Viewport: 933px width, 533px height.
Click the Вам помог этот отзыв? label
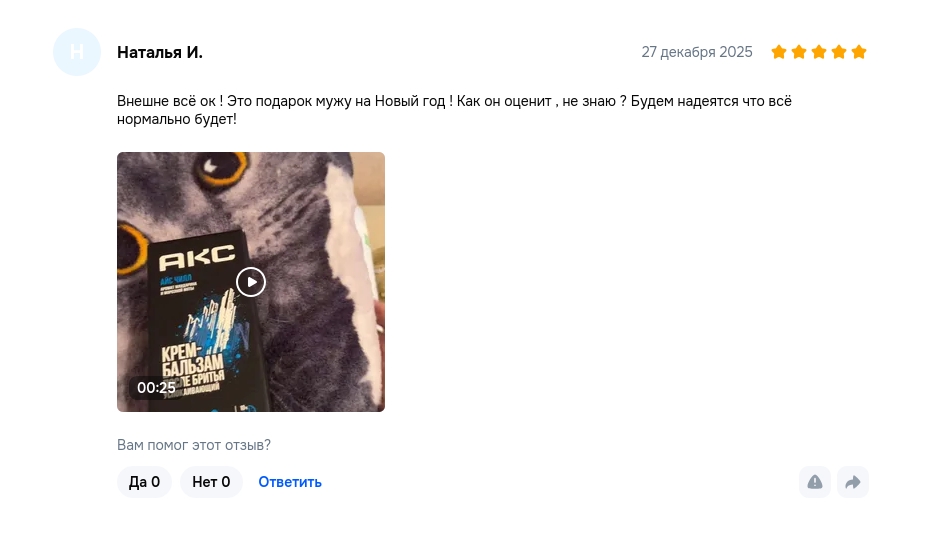click(x=193, y=445)
